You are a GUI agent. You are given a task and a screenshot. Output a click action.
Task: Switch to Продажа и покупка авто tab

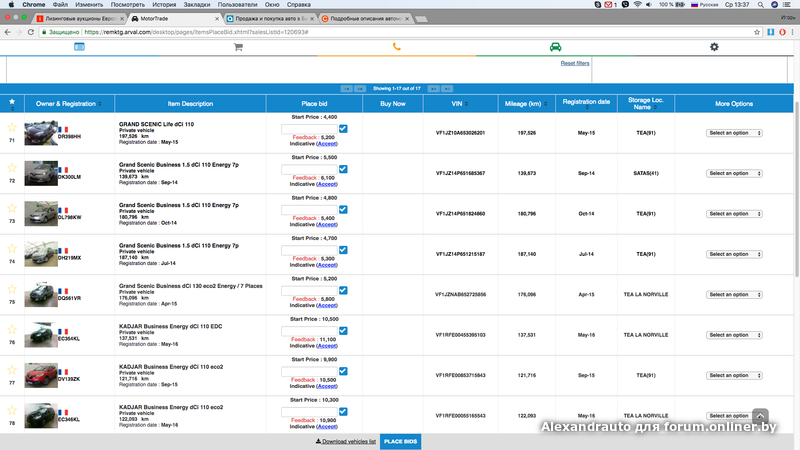270,18
